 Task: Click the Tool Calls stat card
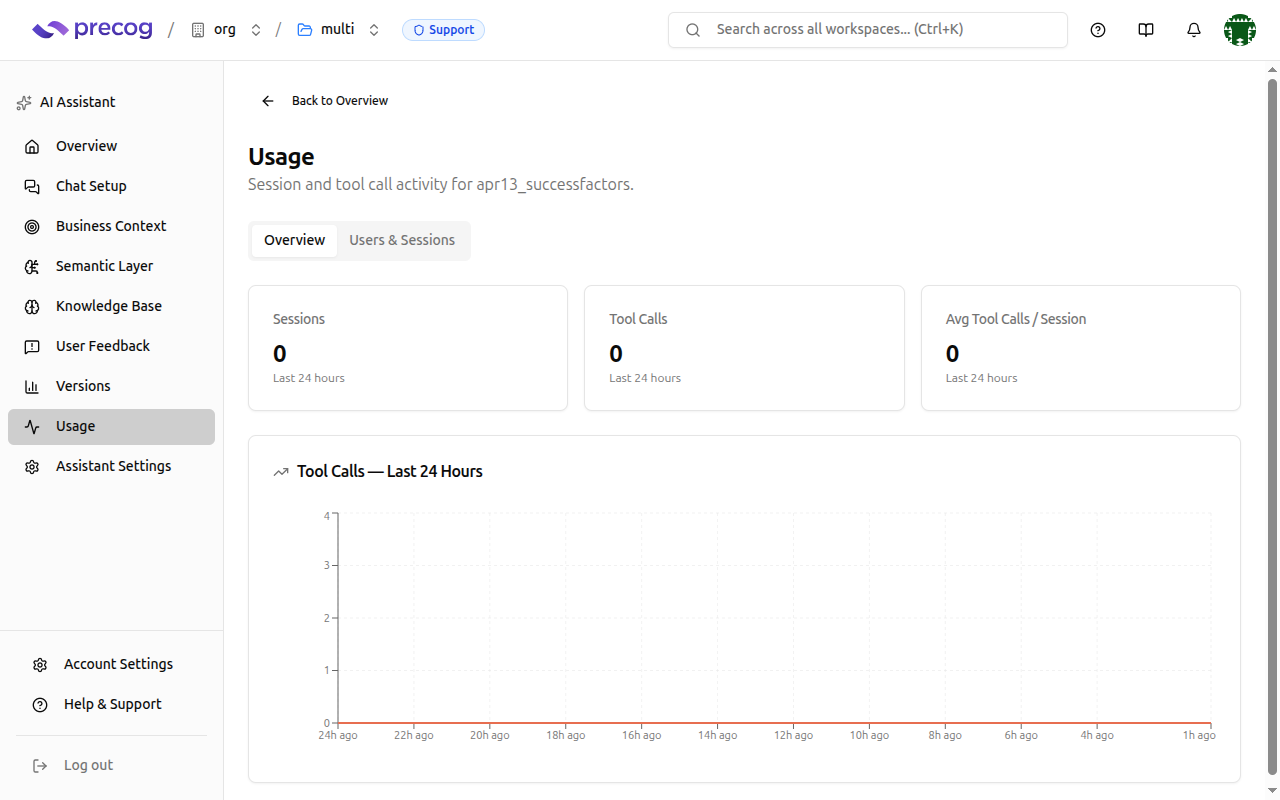click(x=744, y=348)
